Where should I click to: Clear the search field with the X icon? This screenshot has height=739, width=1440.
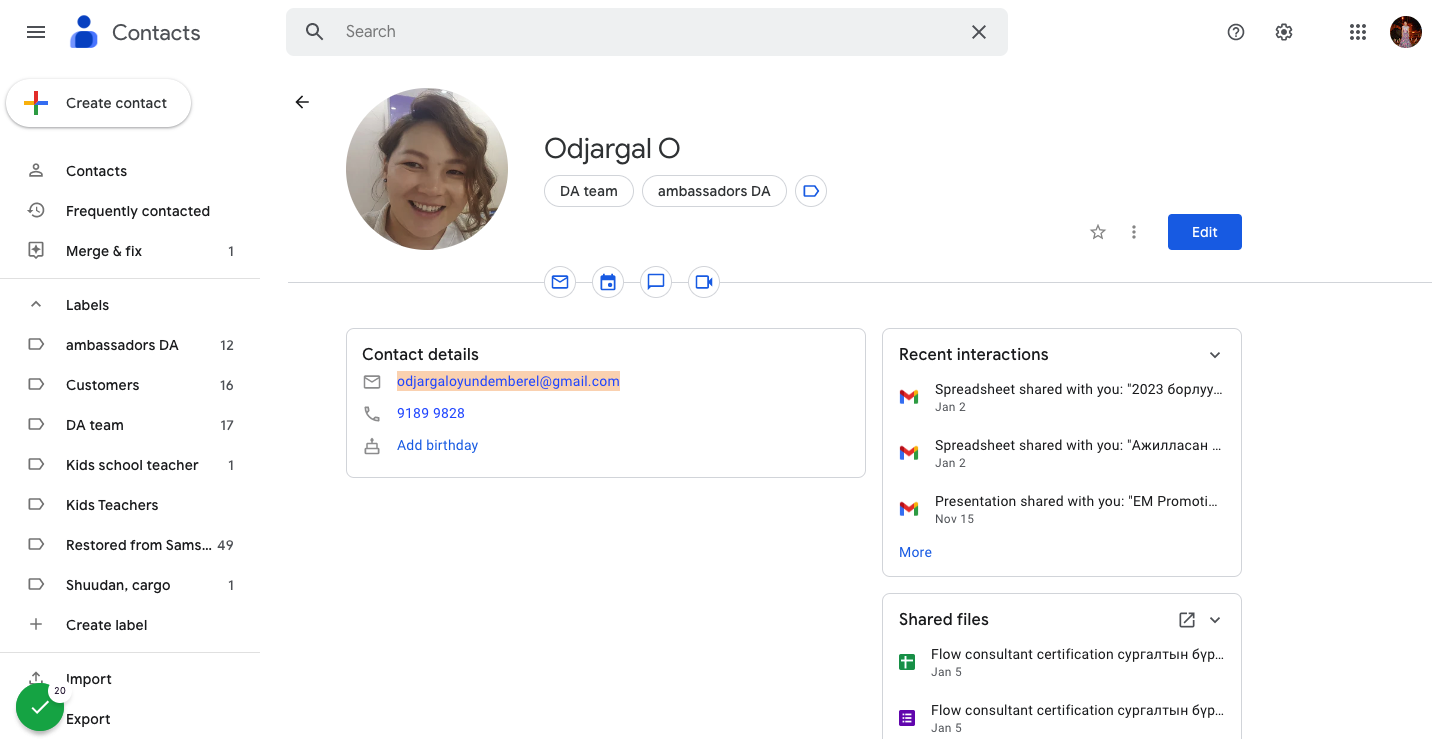pos(979,32)
